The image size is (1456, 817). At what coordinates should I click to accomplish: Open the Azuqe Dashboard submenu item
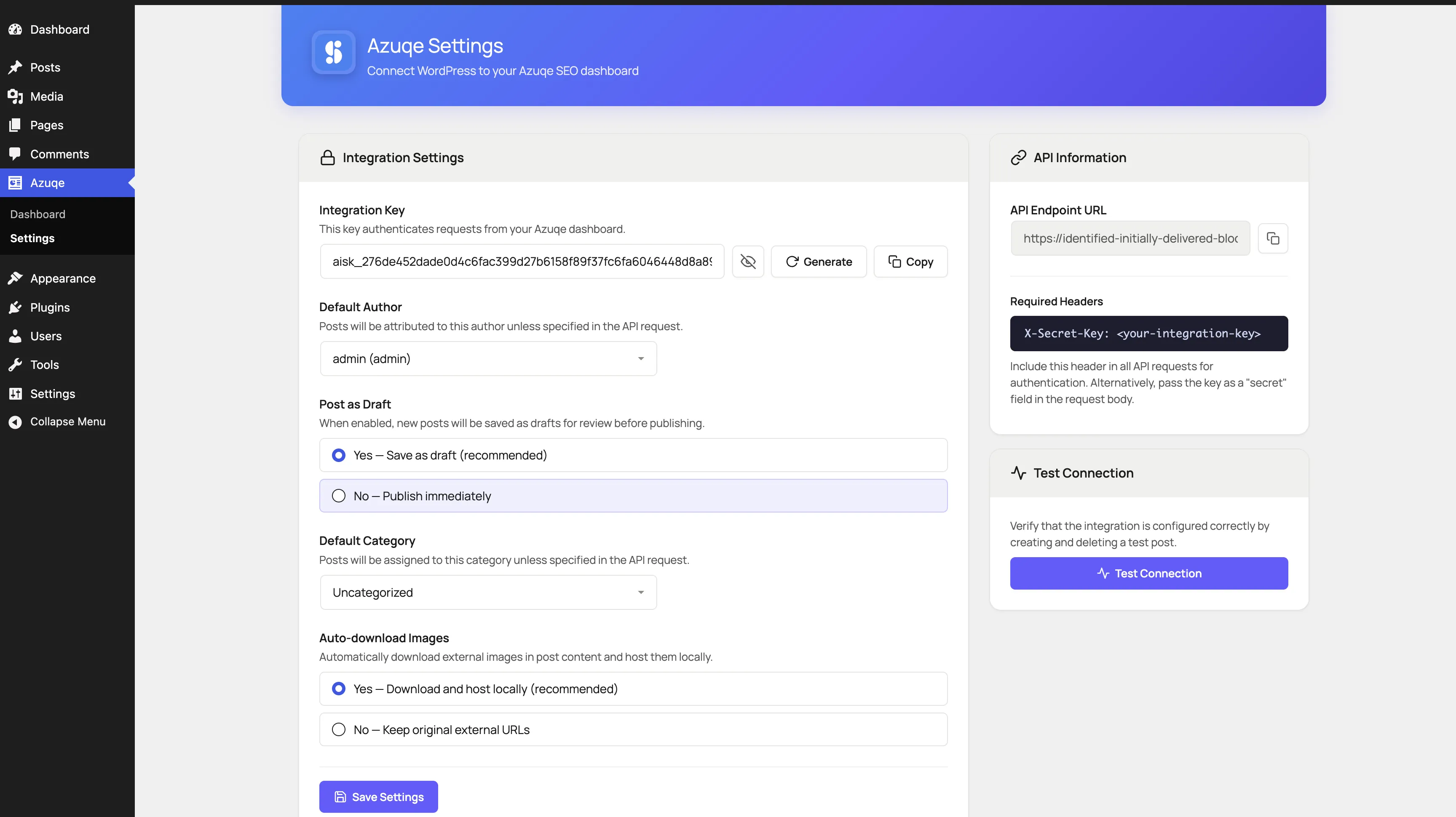coord(37,214)
